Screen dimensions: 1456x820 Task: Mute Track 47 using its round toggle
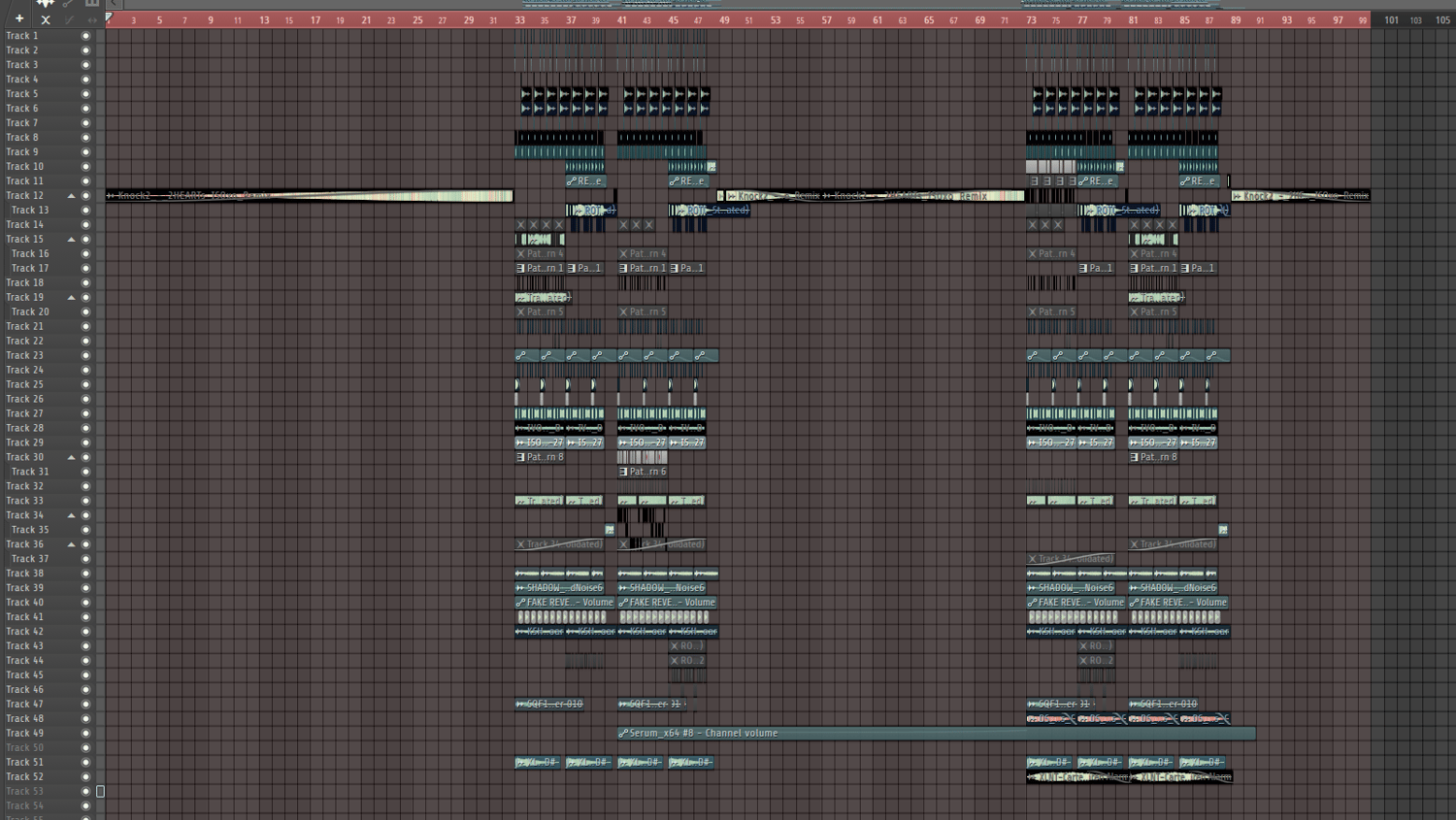(x=85, y=705)
